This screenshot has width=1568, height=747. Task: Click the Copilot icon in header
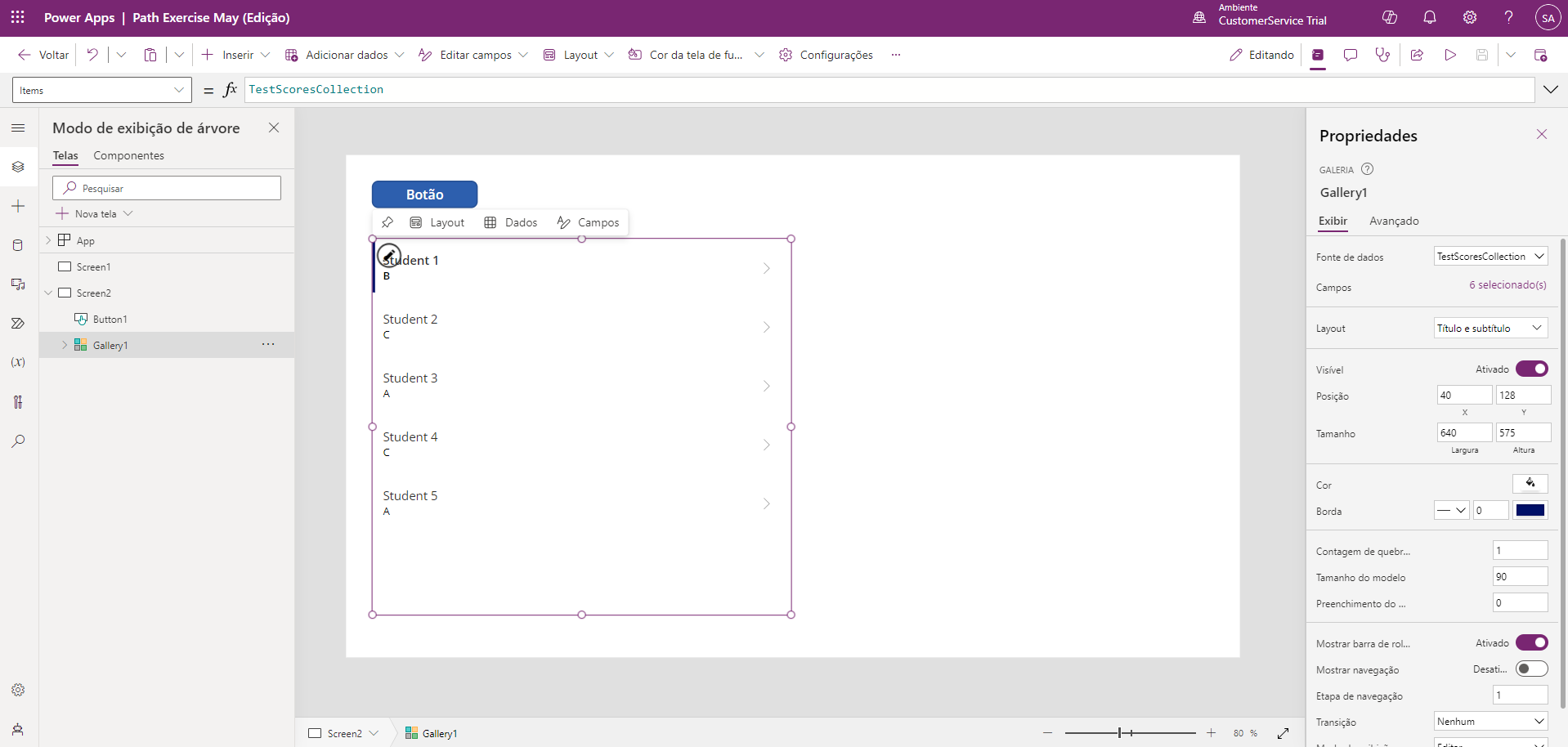click(x=1389, y=17)
